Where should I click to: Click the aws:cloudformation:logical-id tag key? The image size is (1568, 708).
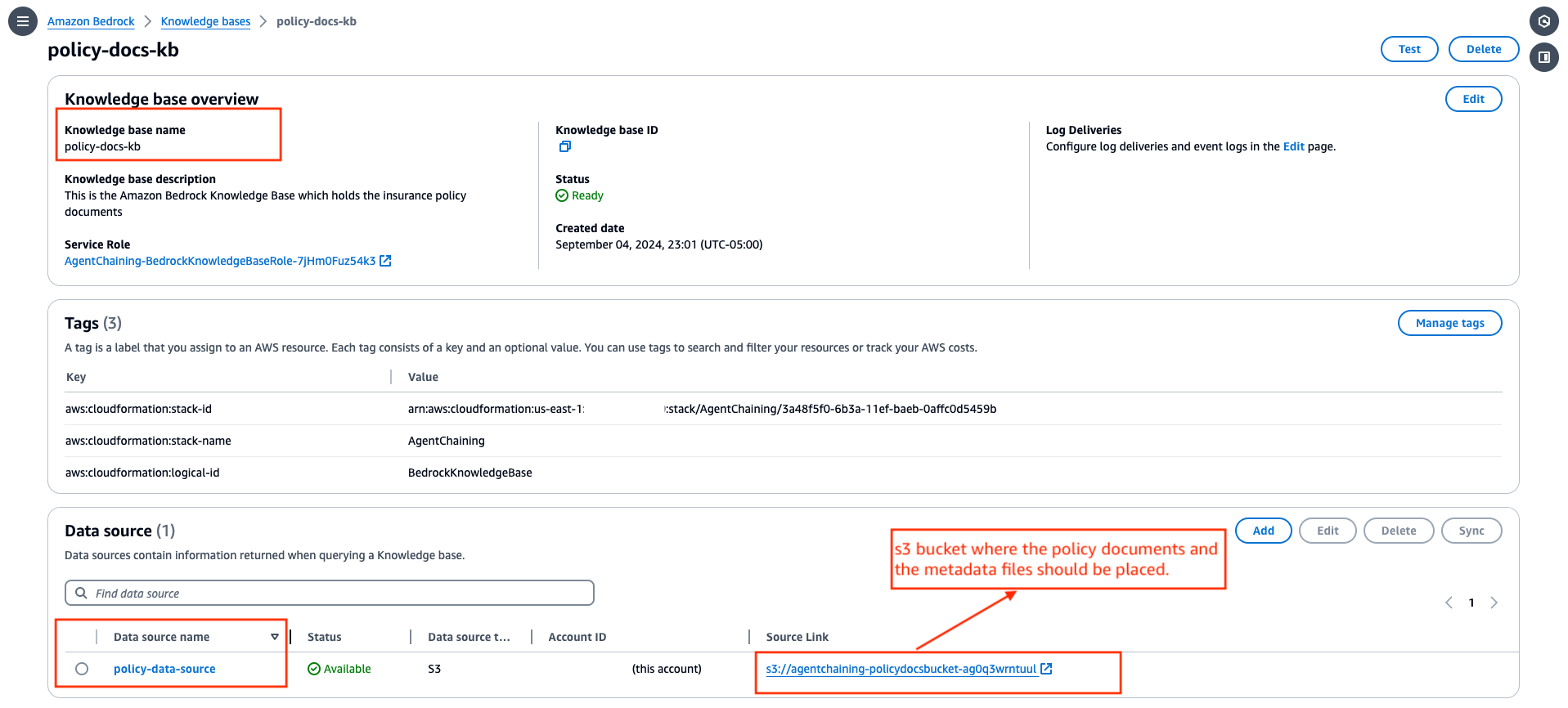tap(142, 473)
